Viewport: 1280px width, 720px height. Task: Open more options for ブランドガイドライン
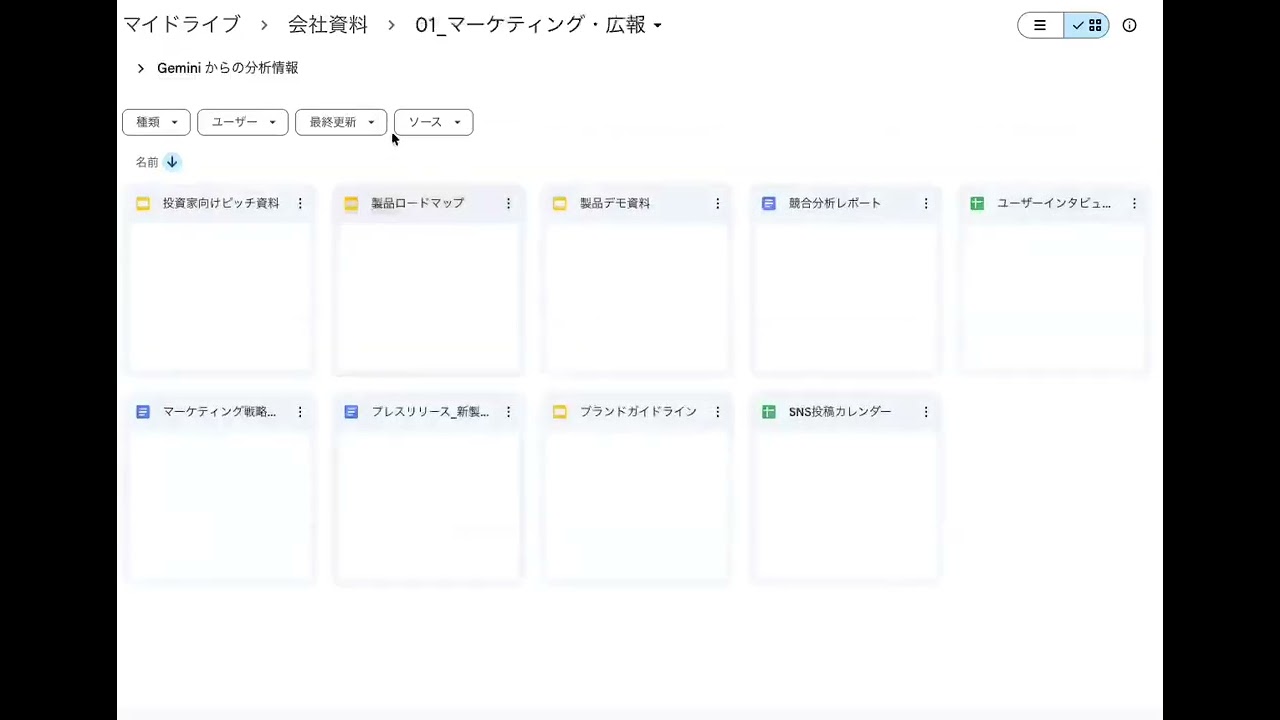click(717, 412)
